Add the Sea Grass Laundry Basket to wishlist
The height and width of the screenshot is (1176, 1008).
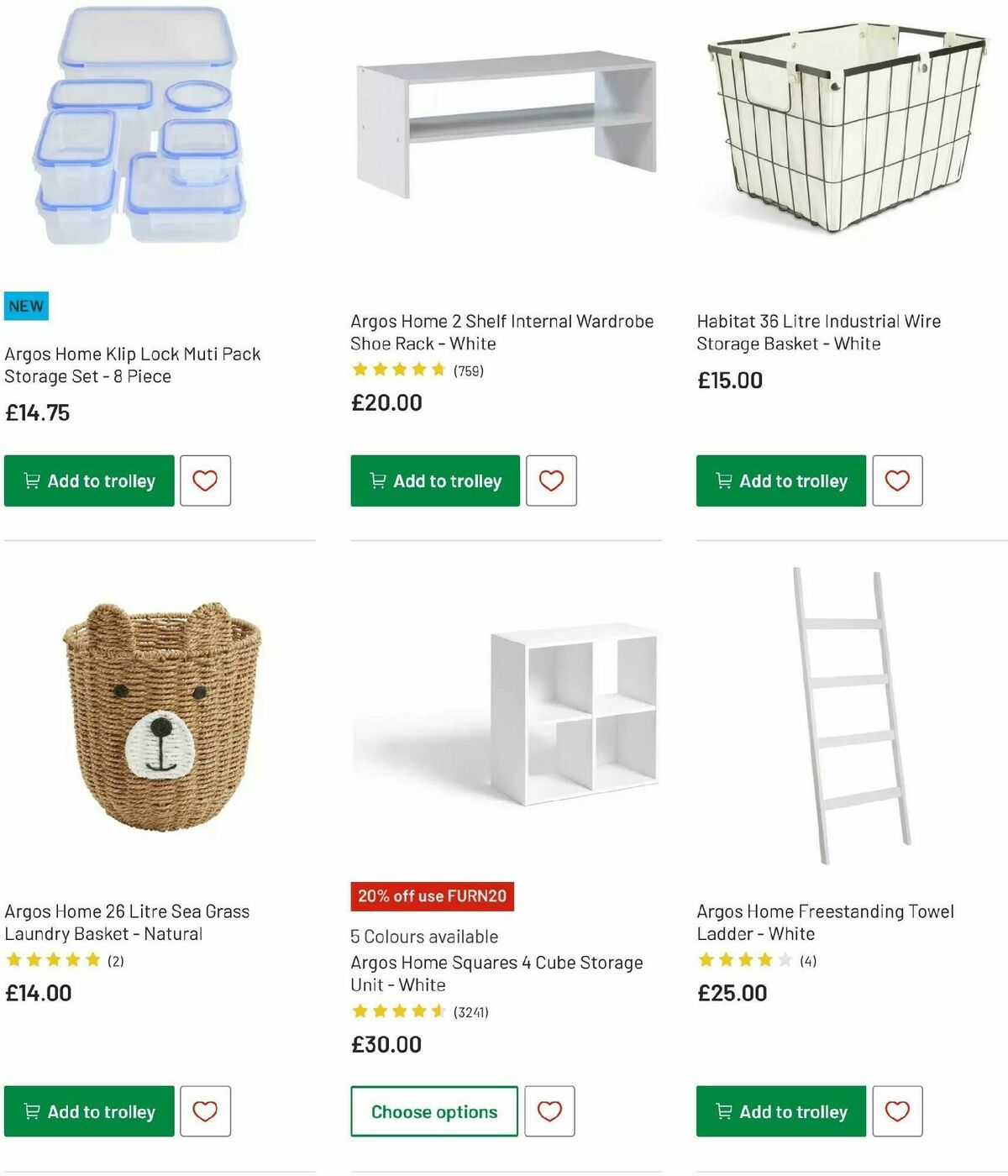[x=204, y=1110]
